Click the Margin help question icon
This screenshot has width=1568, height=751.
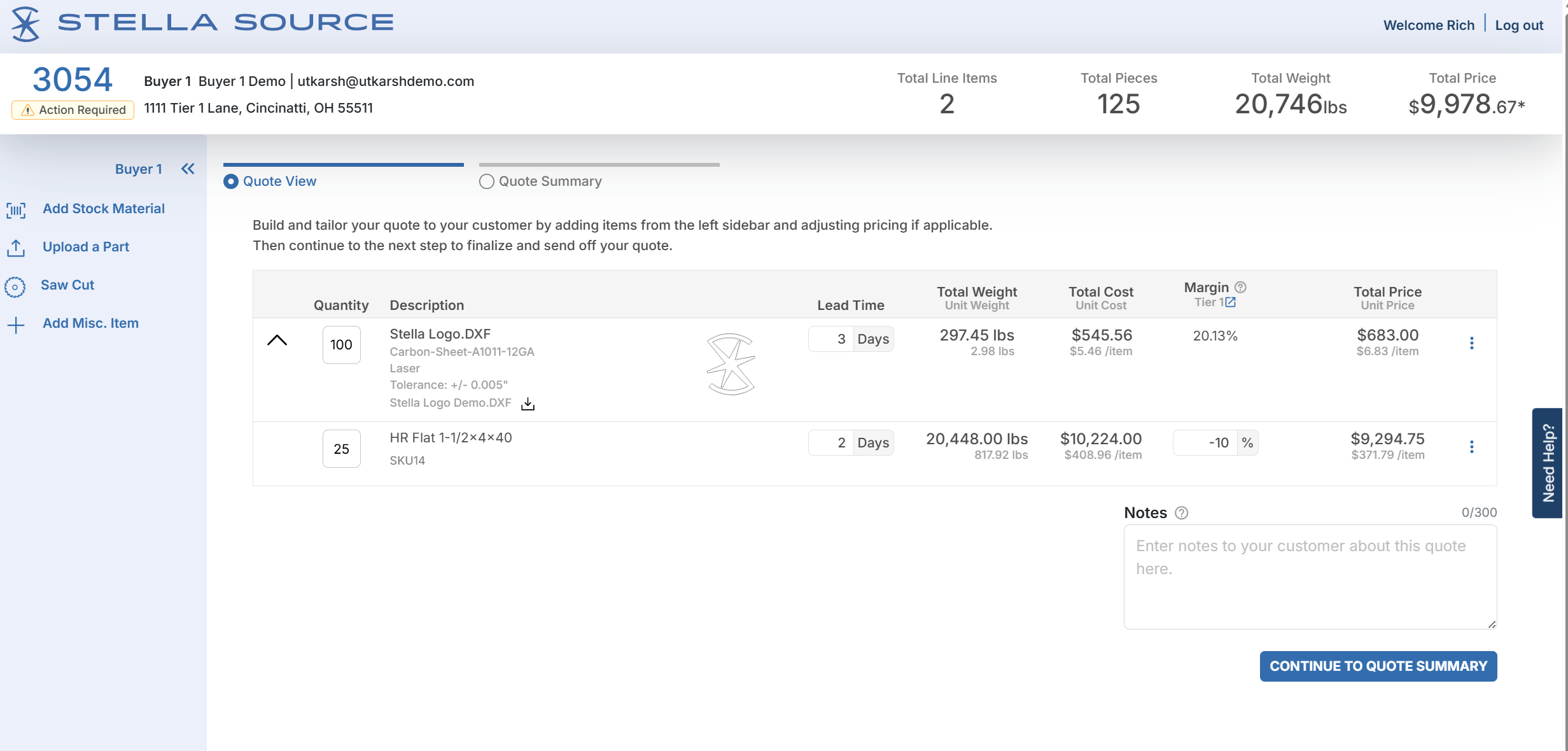[x=1240, y=287]
